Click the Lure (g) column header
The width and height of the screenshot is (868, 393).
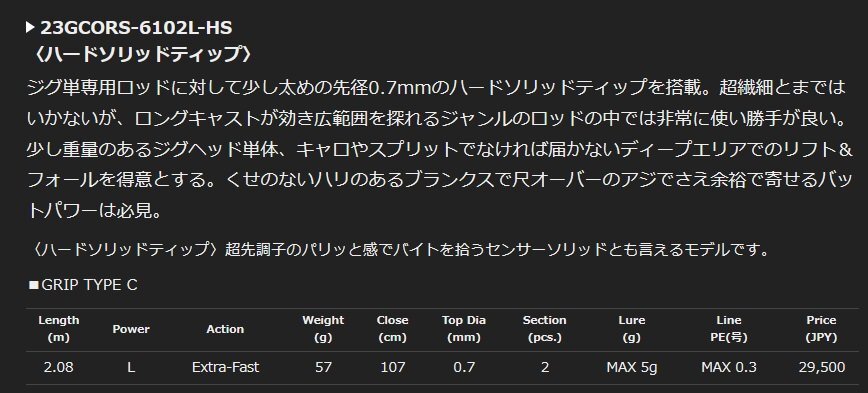632,329
